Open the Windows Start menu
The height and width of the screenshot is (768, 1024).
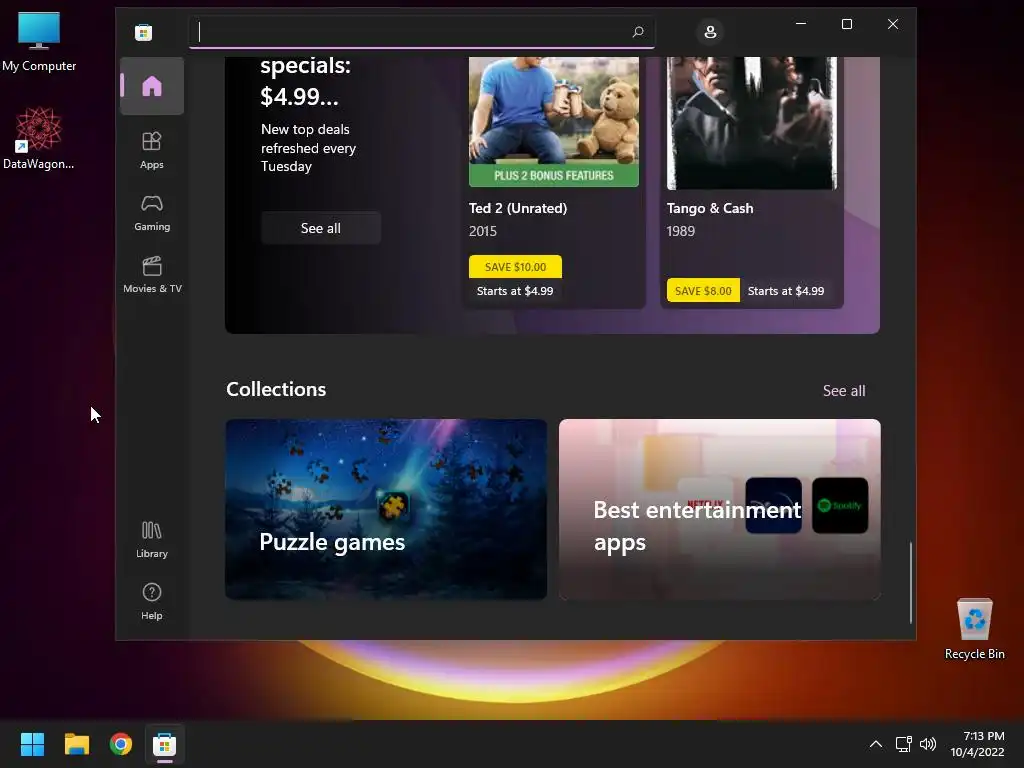click(x=32, y=744)
